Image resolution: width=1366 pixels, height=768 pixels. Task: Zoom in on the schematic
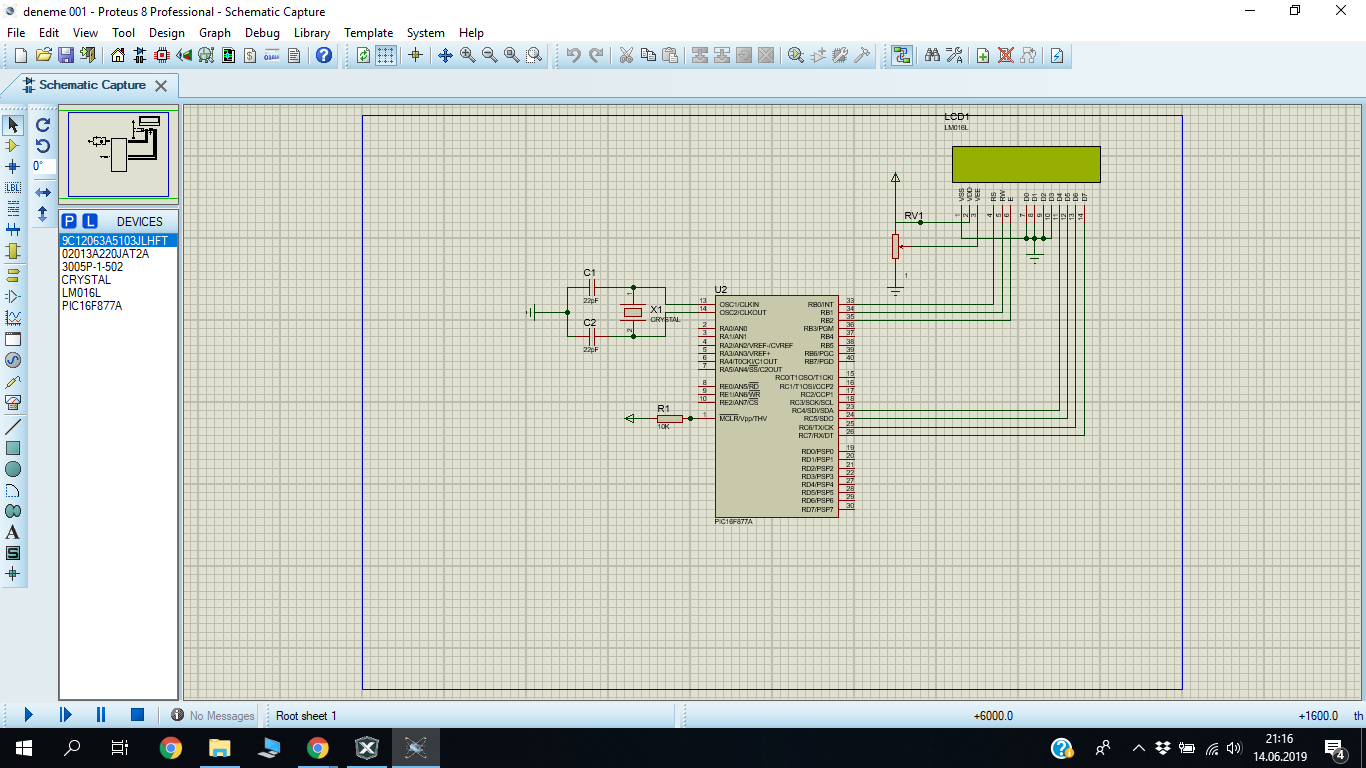tap(468, 55)
